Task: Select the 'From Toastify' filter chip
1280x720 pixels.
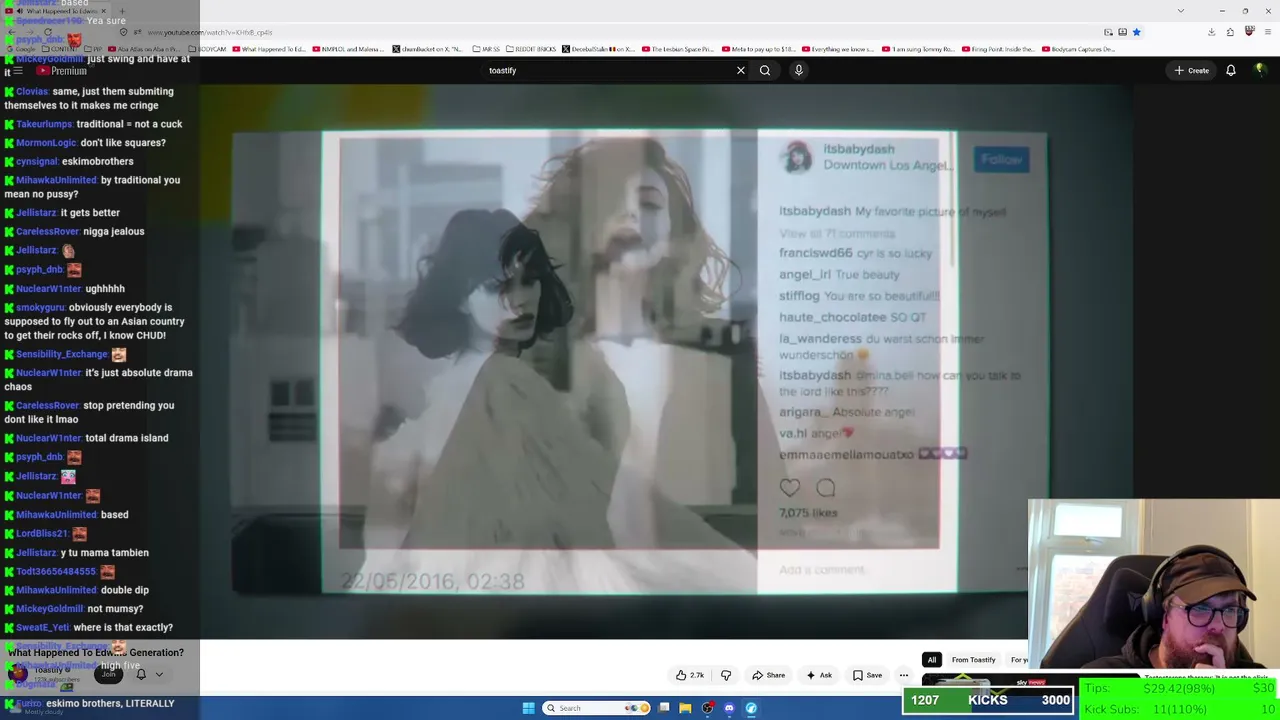Action: (x=973, y=660)
